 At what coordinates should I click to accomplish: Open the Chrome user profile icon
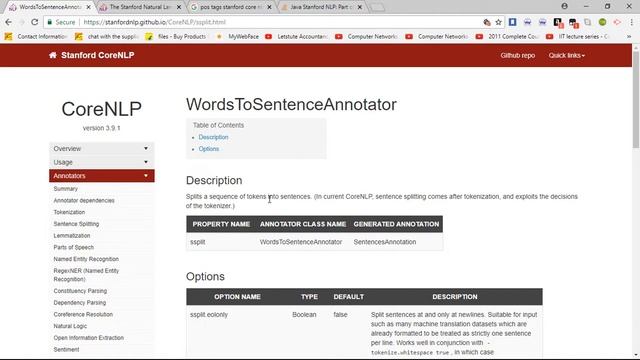[564, 6]
